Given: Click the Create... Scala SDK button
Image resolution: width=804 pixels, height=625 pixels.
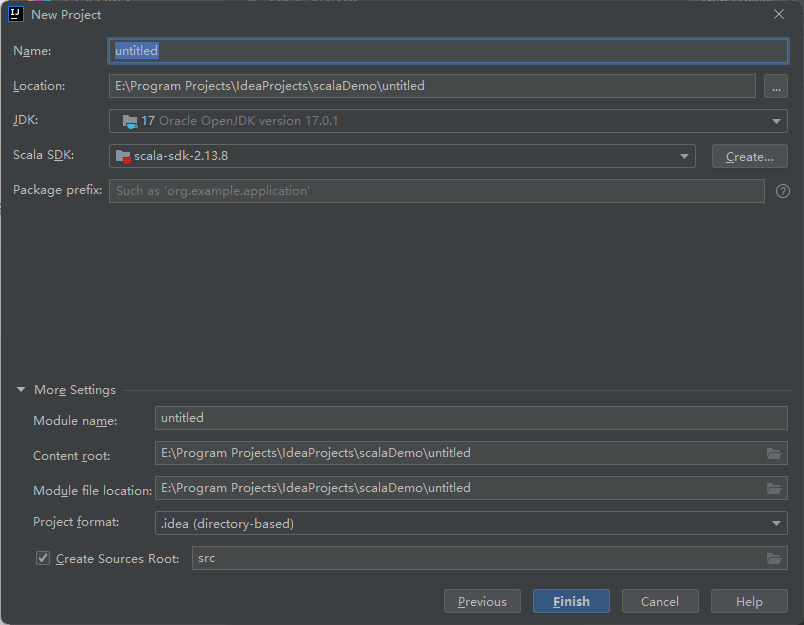Looking at the screenshot, I should click(x=750, y=156).
